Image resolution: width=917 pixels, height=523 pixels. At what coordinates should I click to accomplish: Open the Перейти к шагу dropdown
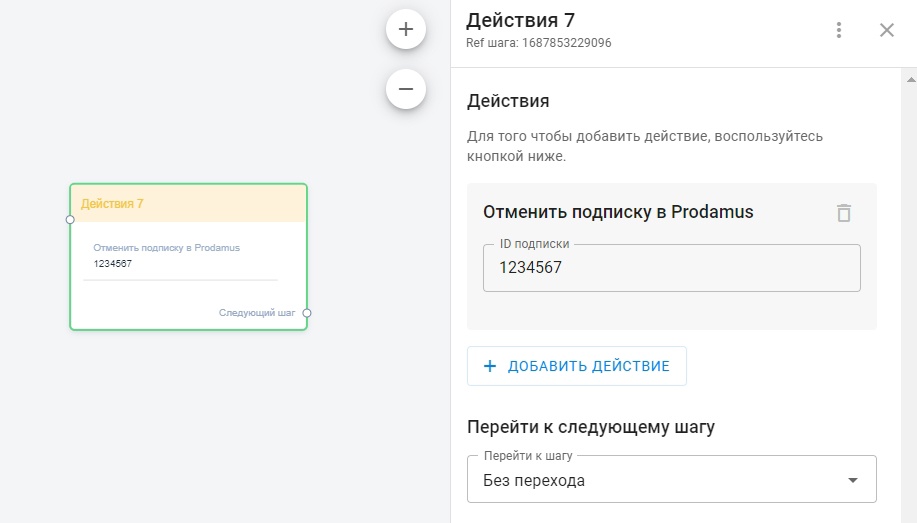pos(671,480)
